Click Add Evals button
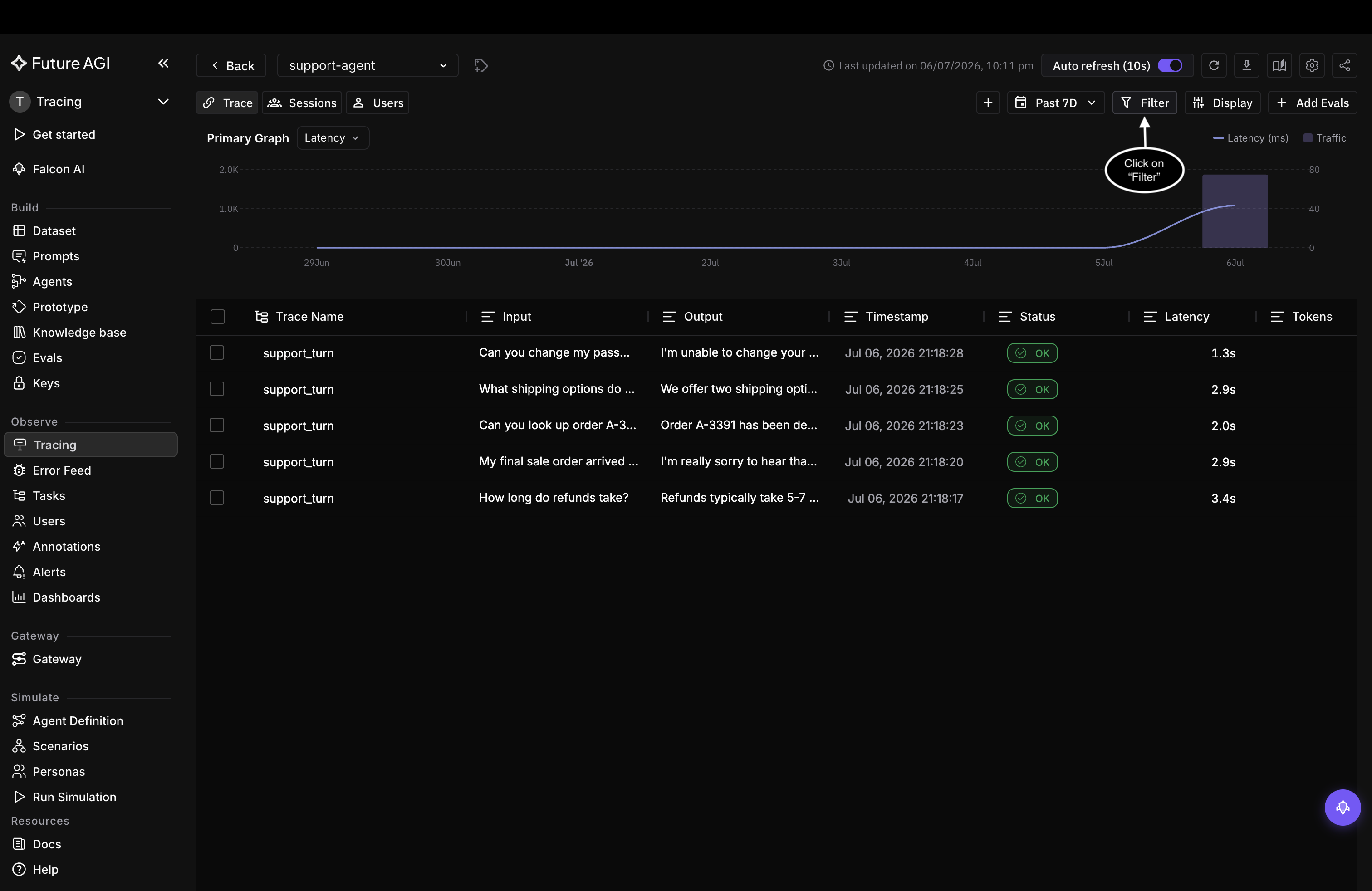Image resolution: width=1372 pixels, height=891 pixels. tap(1312, 103)
